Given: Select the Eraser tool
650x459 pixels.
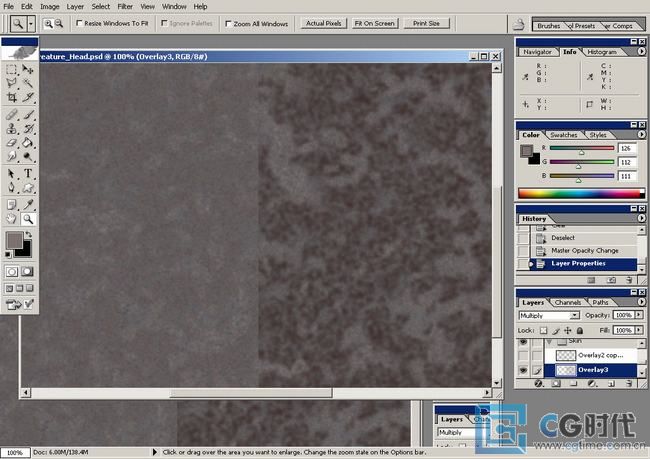Looking at the screenshot, I should (x=11, y=143).
